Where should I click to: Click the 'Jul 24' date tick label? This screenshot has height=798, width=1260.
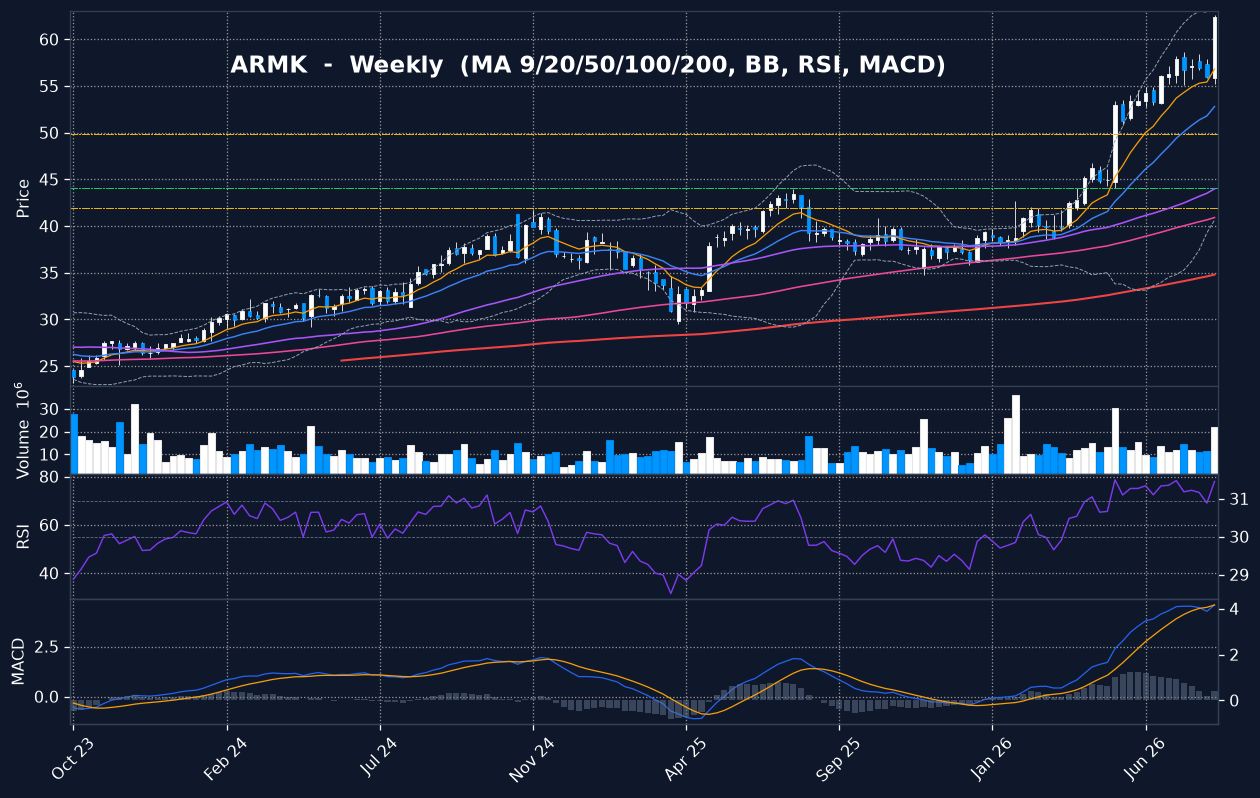coord(379,757)
